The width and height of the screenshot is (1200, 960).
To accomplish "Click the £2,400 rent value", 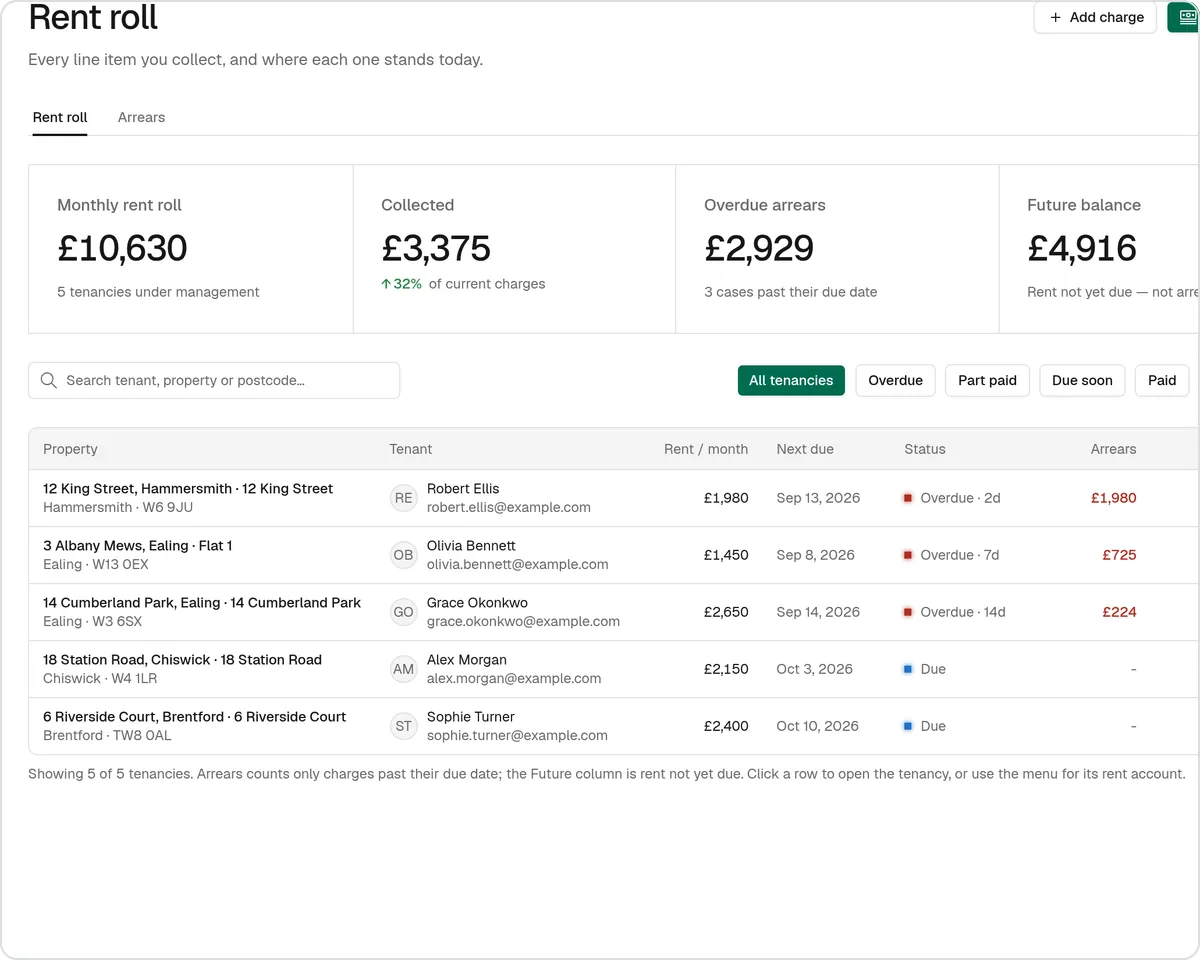I will click(x=726, y=726).
